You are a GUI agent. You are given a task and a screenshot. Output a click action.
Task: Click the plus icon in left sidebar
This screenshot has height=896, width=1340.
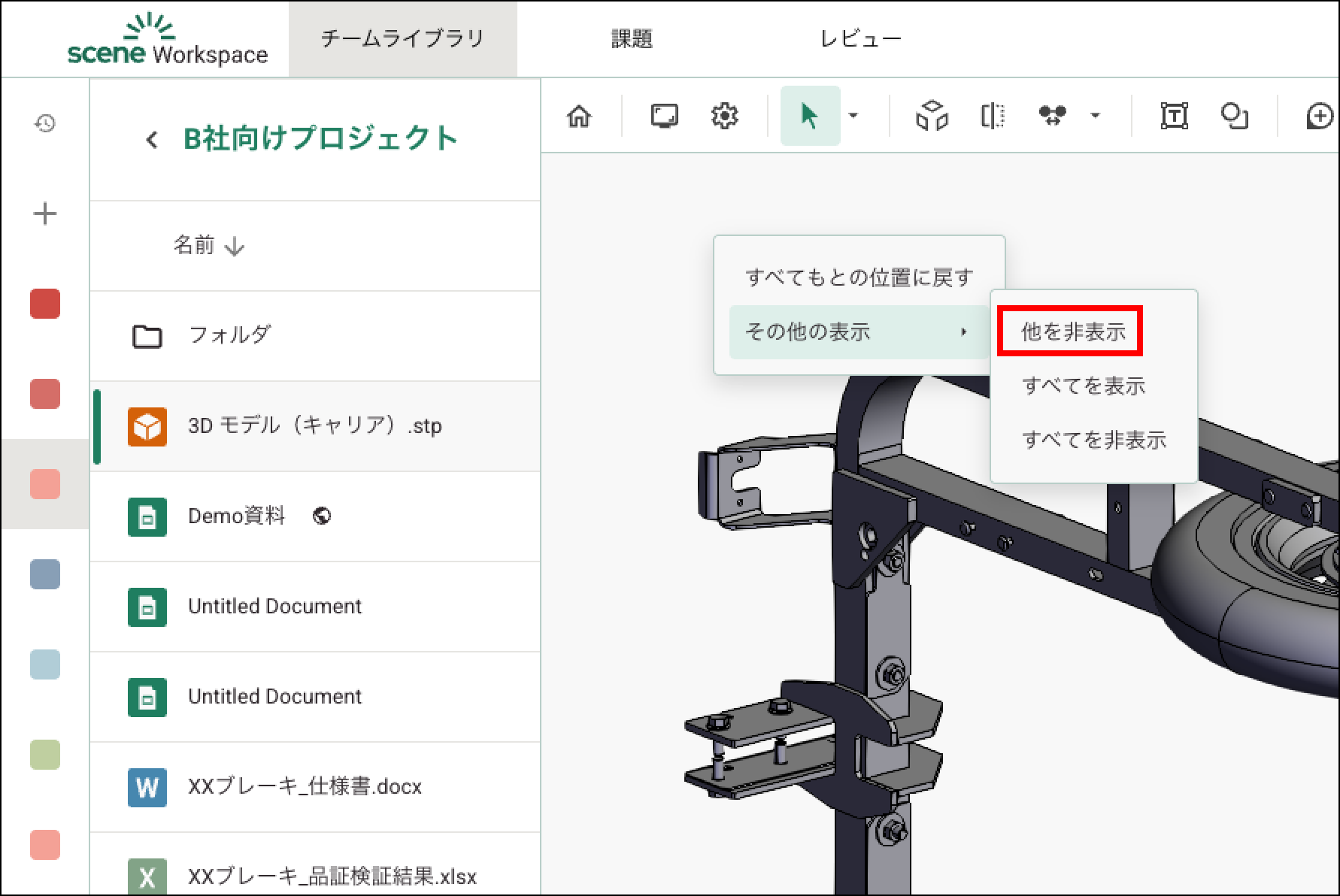pyautogui.click(x=45, y=213)
